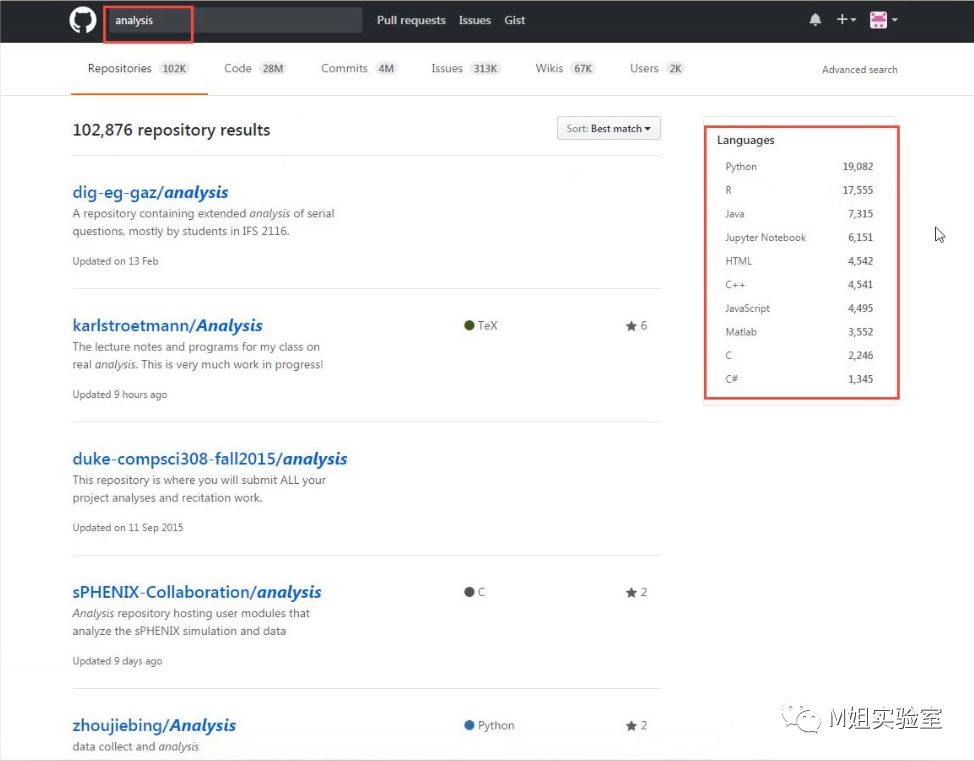
Task: Click the star icon on karlstroetmann/Analysis
Action: (x=631, y=326)
